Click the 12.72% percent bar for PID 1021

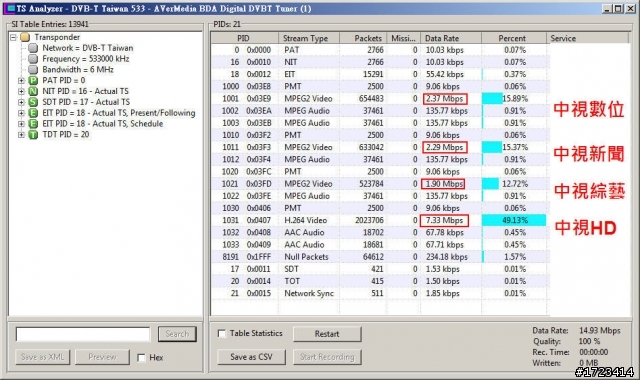coord(490,184)
